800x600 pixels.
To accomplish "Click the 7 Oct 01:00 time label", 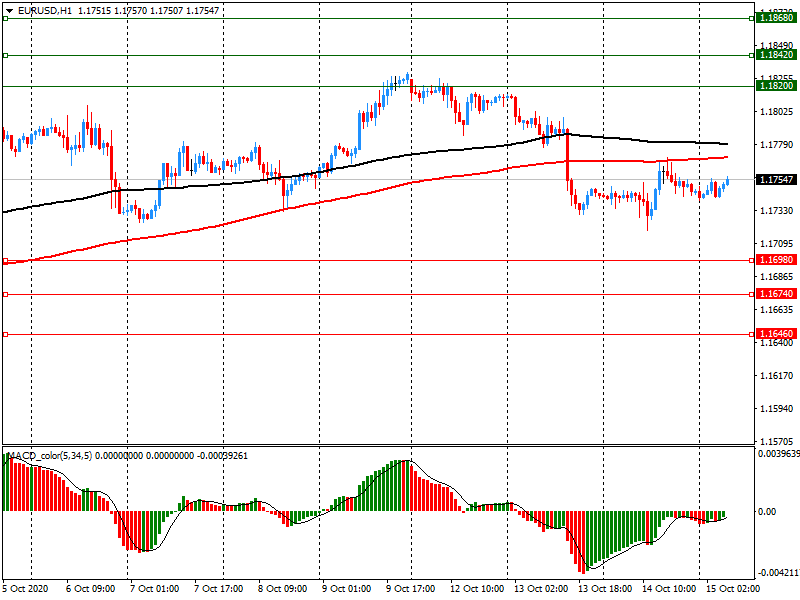I will (x=155, y=588).
